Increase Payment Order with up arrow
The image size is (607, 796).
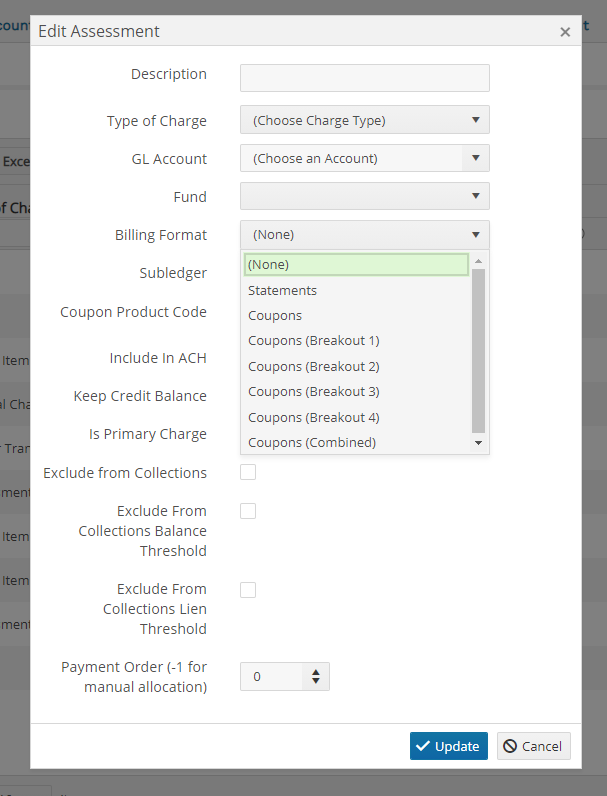[316, 672]
